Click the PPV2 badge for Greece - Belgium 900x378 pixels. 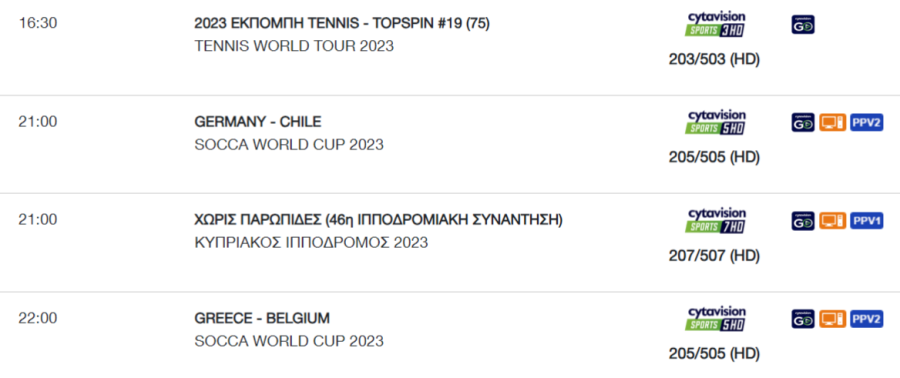point(867,318)
